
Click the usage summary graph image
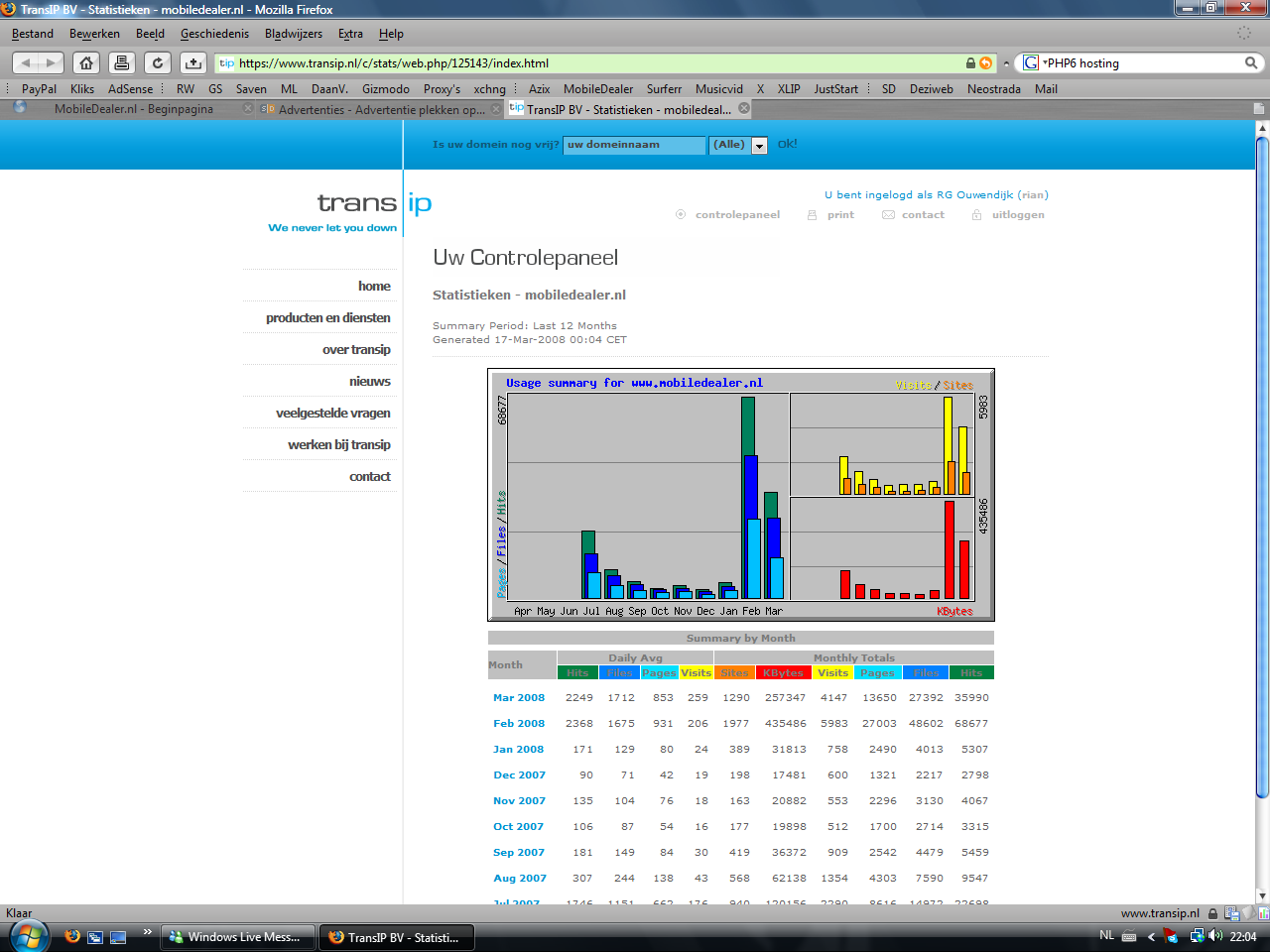[741, 495]
